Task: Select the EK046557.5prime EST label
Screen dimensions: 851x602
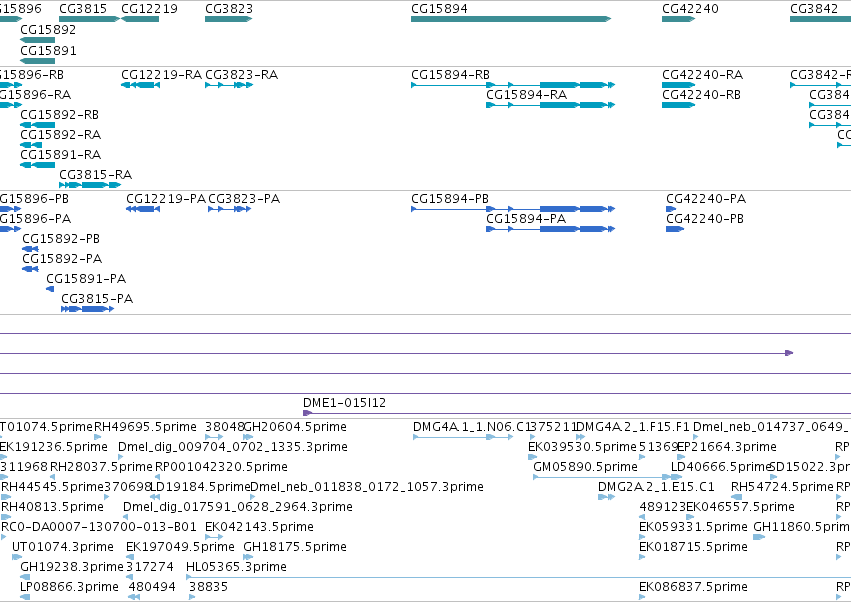Action: [x=740, y=507]
